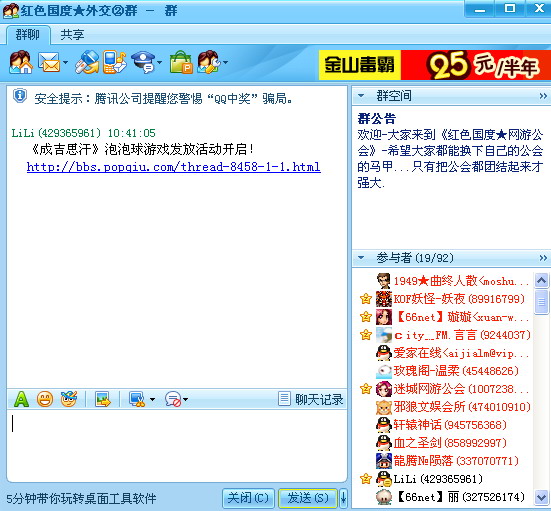Click the cat avatar of 邪狼文娱会所
The height and width of the screenshot is (511, 551).
384,407
